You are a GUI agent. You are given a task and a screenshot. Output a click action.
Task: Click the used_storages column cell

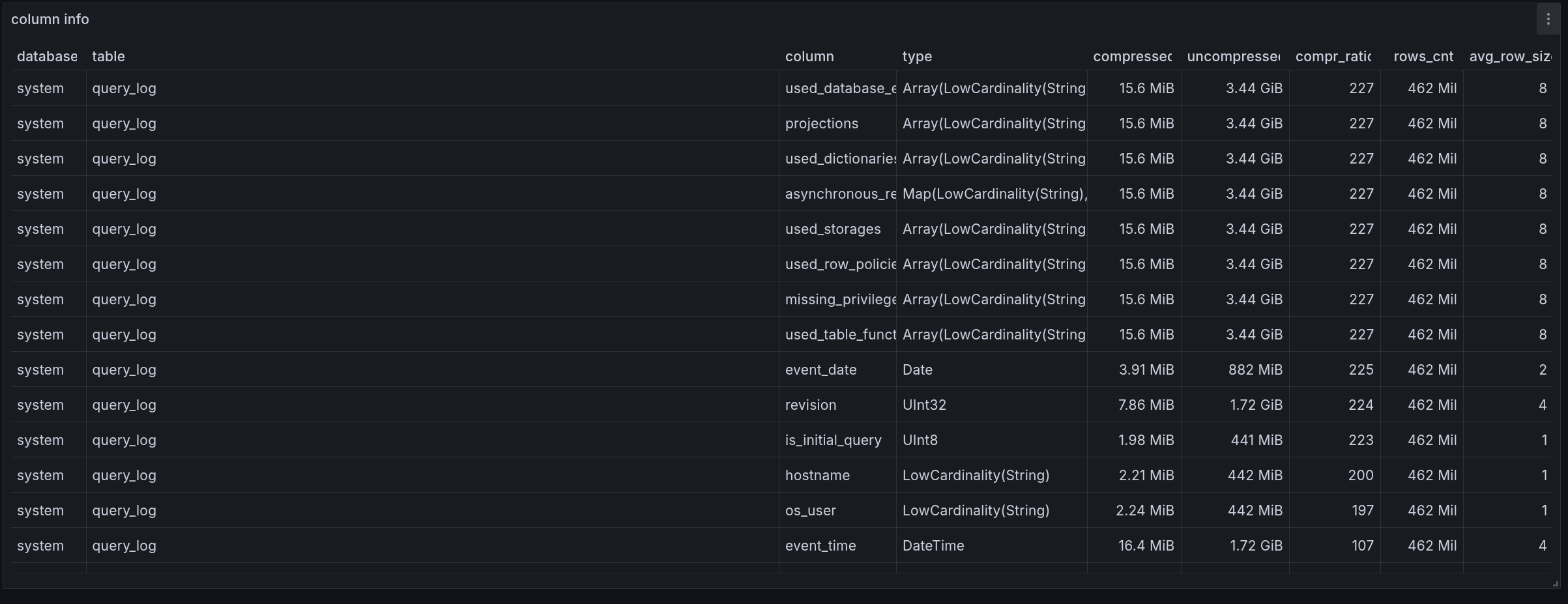point(833,229)
